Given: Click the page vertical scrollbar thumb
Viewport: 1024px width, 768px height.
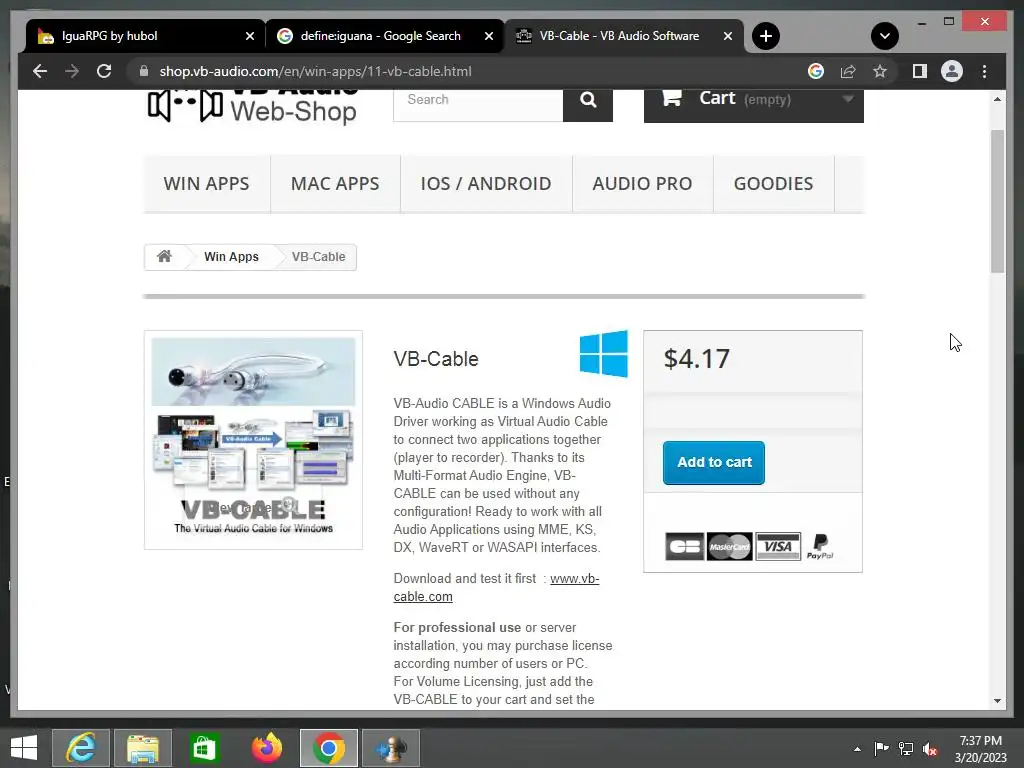Looking at the screenshot, I should coord(997,201).
